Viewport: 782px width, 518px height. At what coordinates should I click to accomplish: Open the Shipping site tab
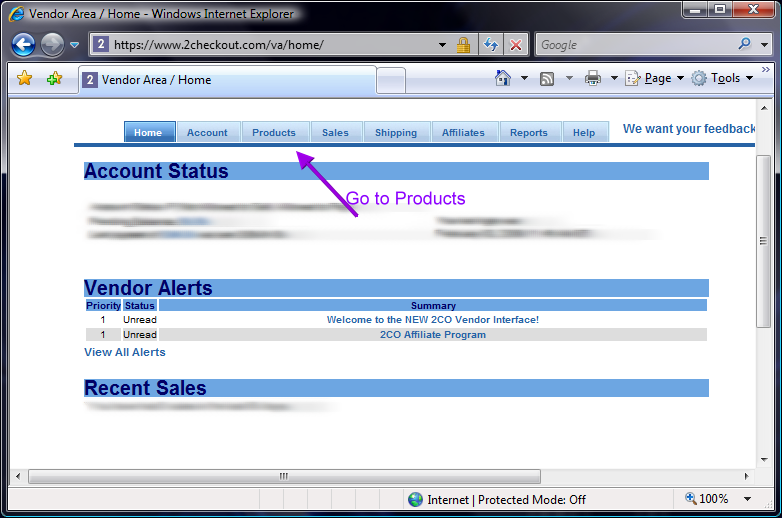[396, 132]
